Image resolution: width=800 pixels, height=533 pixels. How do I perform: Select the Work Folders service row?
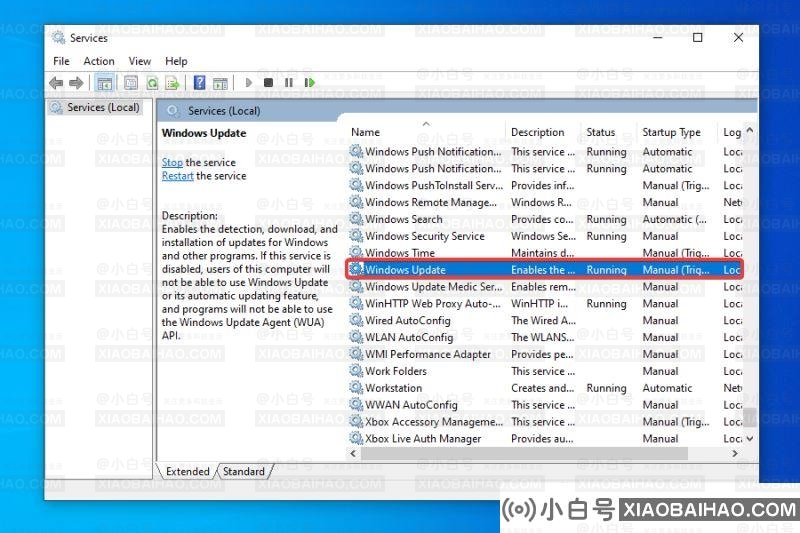(544, 371)
